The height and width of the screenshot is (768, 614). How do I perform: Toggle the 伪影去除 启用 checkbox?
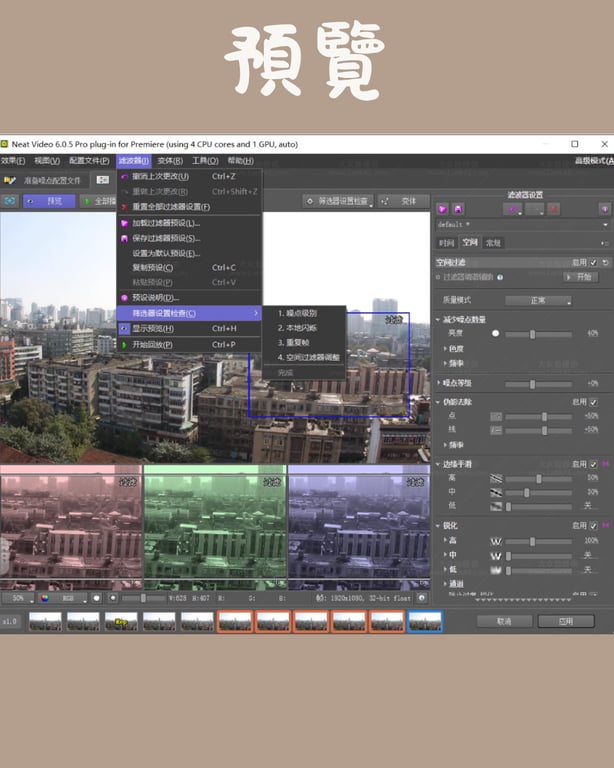[593, 402]
